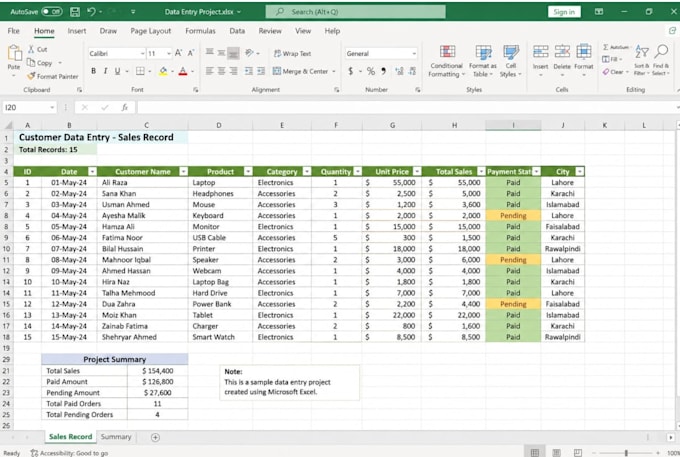
Task: Open the Payment Status filter dropdown
Action: [536, 172]
